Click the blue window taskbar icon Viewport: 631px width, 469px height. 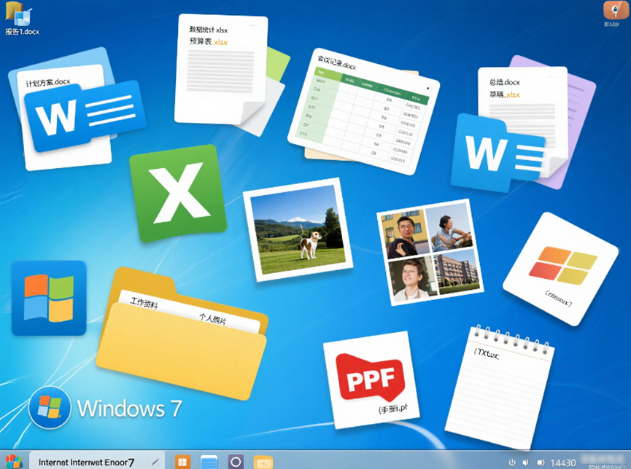click(209, 462)
